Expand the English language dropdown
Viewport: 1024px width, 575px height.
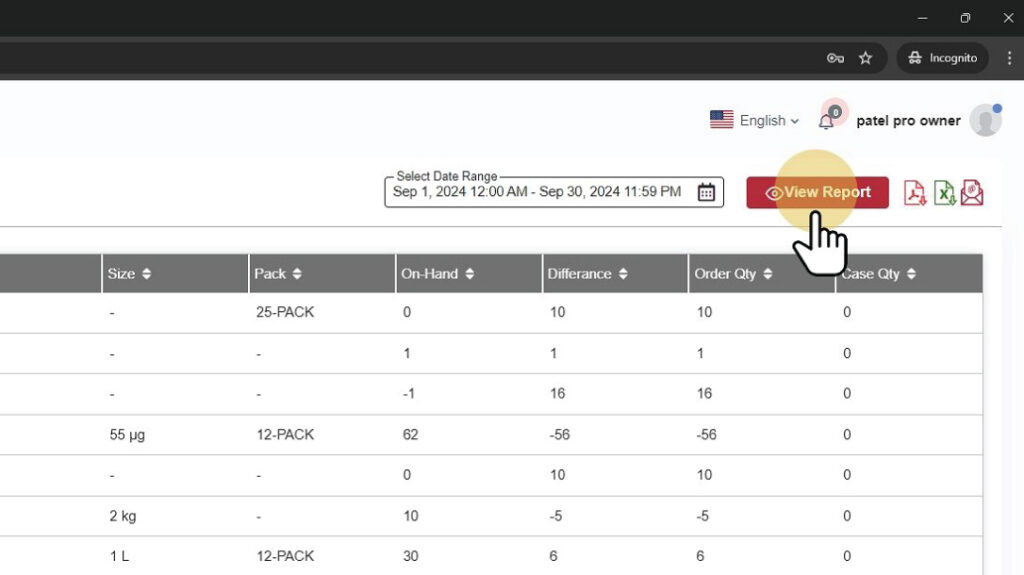755,120
